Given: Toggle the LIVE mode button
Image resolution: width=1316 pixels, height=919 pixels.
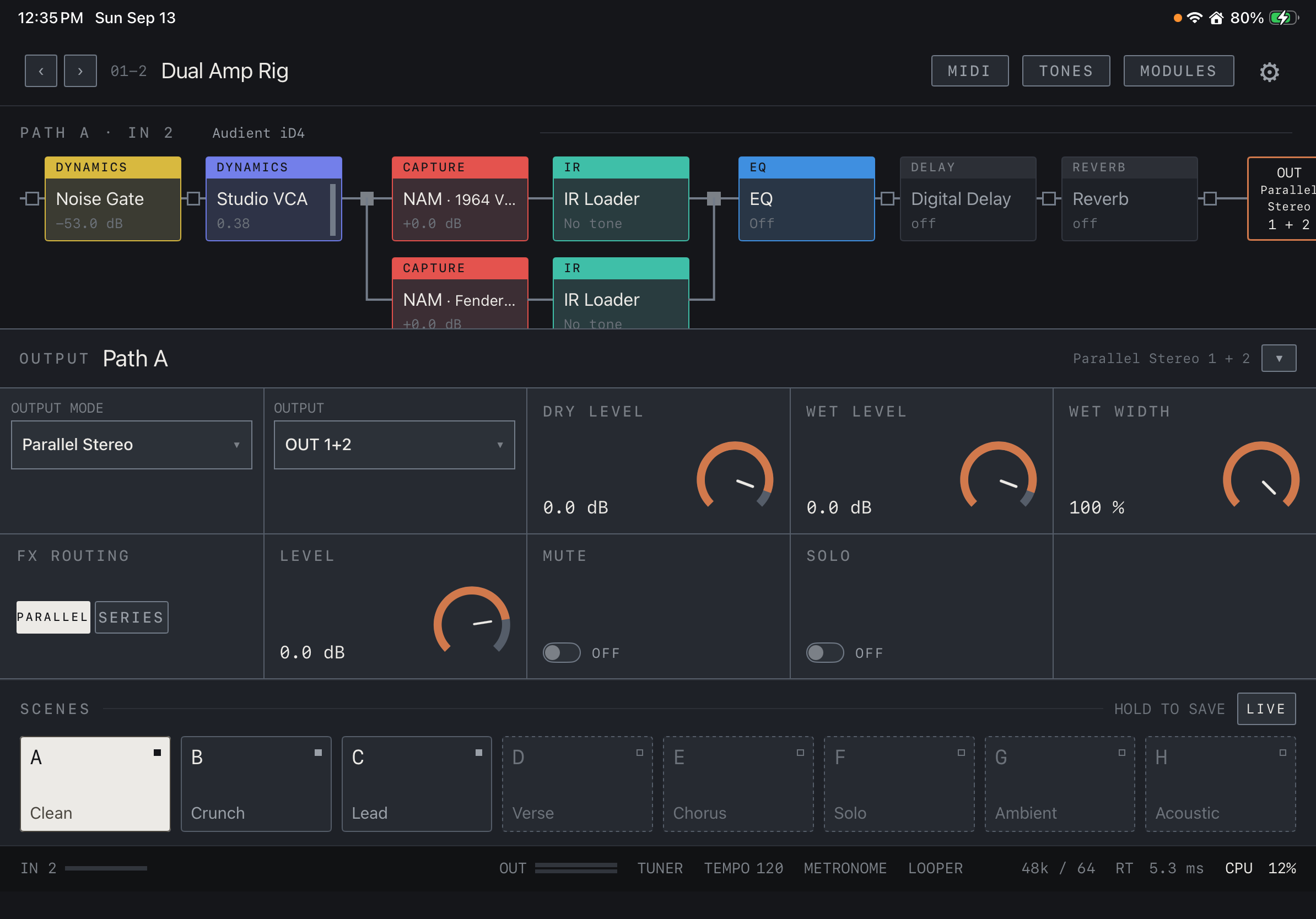Looking at the screenshot, I should coord(1266,709).
